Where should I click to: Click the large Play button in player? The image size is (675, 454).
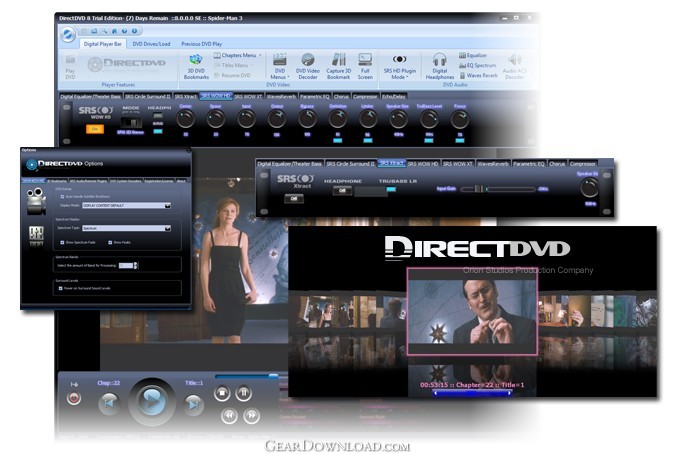pos(152,401)
